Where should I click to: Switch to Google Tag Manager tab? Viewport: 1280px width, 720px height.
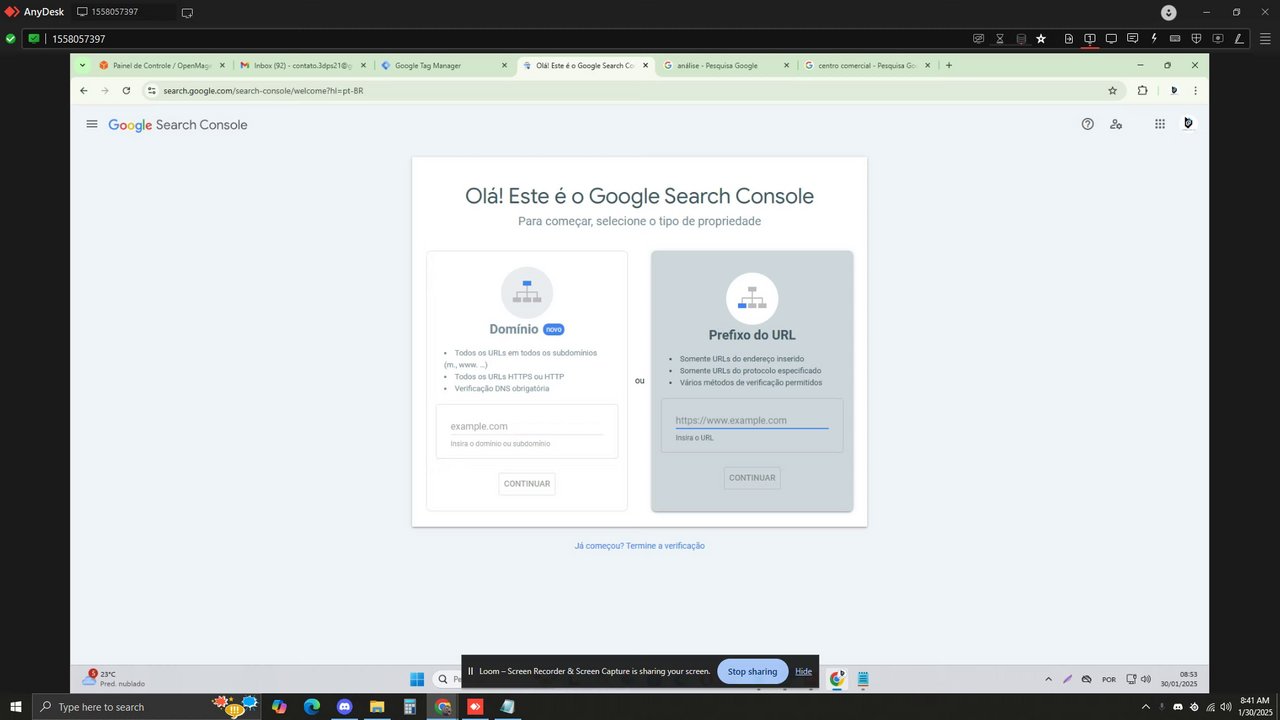[x=445, y=65]
